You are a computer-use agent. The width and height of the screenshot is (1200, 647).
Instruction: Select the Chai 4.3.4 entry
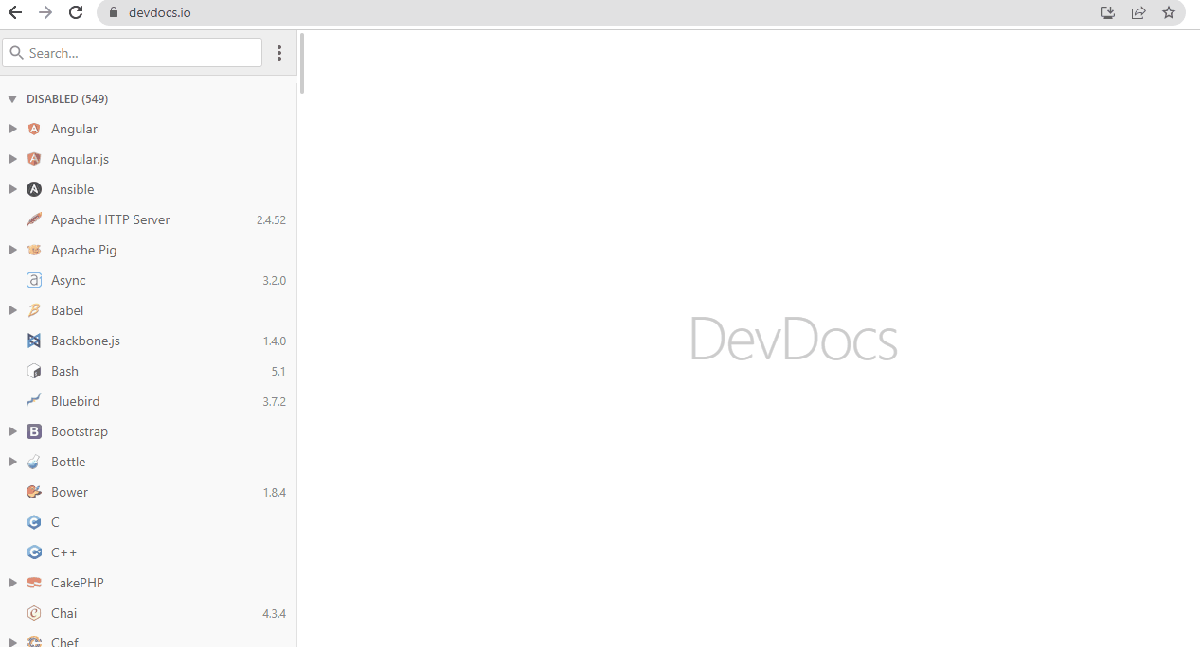(66, 612)
